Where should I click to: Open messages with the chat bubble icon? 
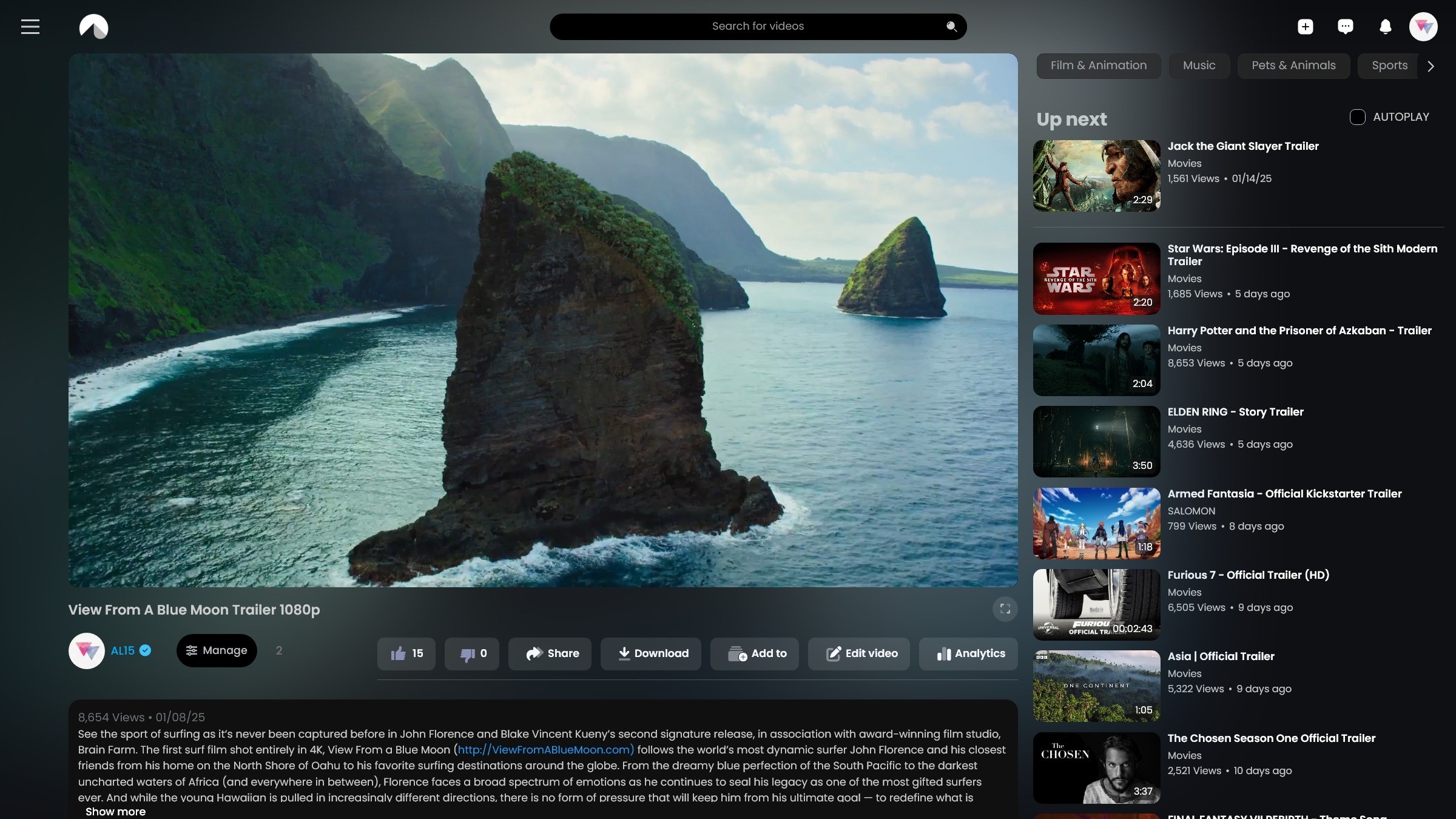pyautogui.click(x=1345, y=26)
